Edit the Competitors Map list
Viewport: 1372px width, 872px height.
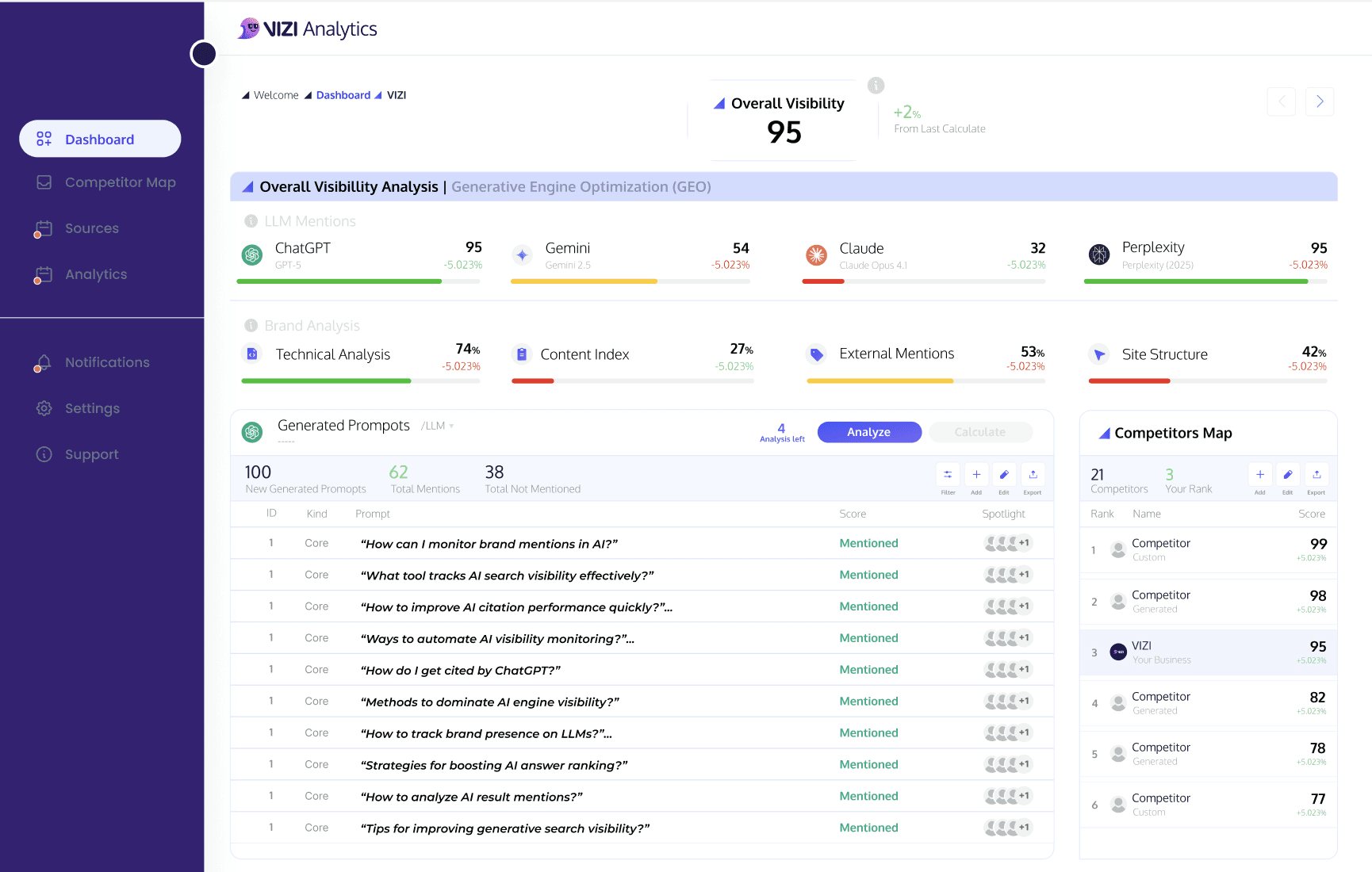click(1288, 475)
